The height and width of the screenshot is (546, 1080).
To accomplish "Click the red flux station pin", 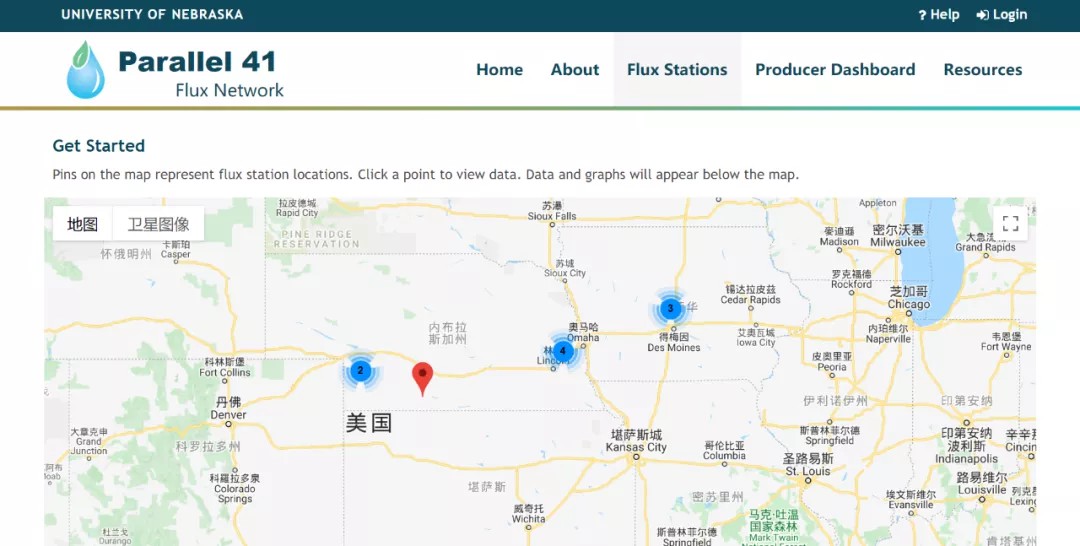I will 423,377.
